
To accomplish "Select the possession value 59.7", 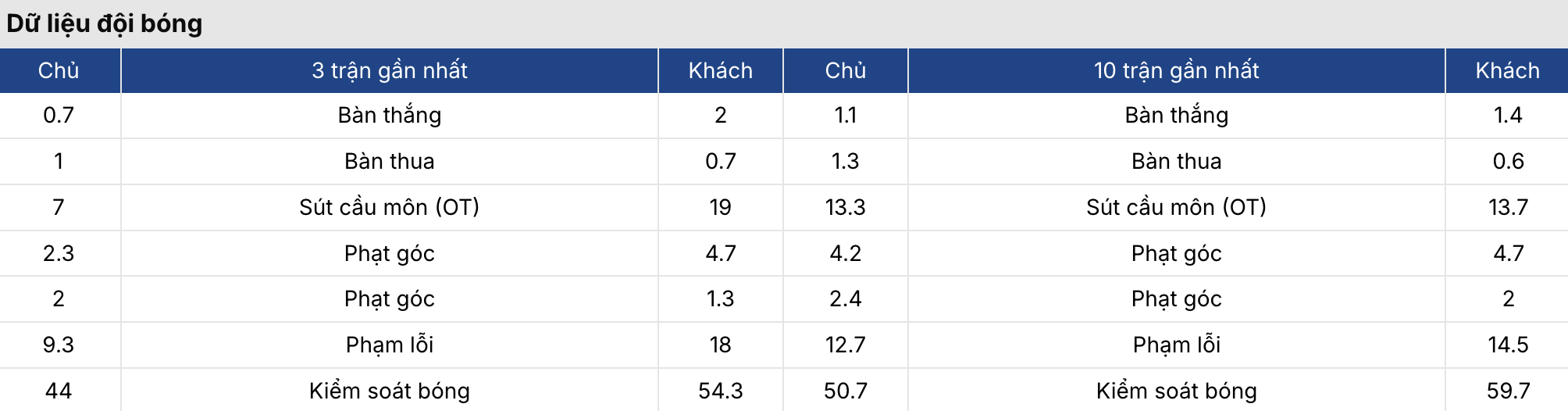I will pyautogui.click(x=1508, y=391).
